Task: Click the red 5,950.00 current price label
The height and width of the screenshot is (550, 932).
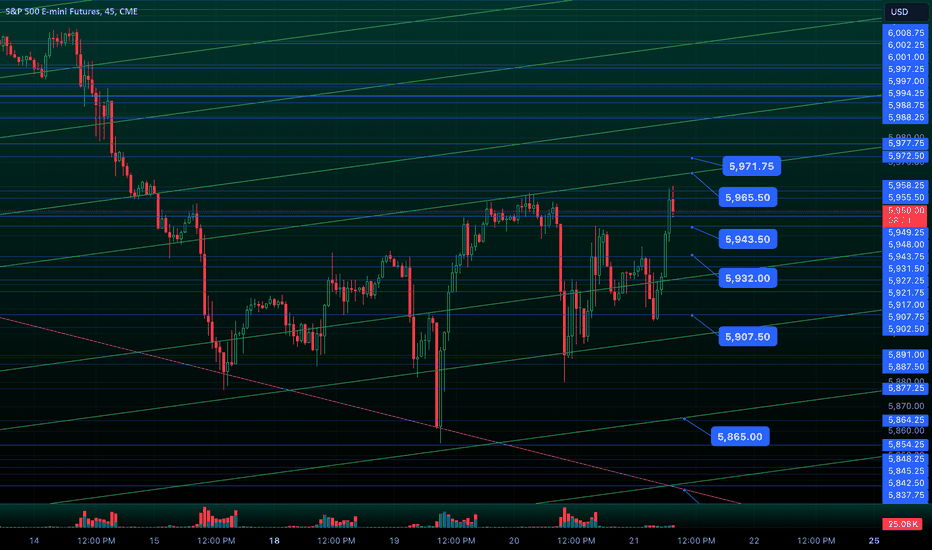Action: [906, 215]
